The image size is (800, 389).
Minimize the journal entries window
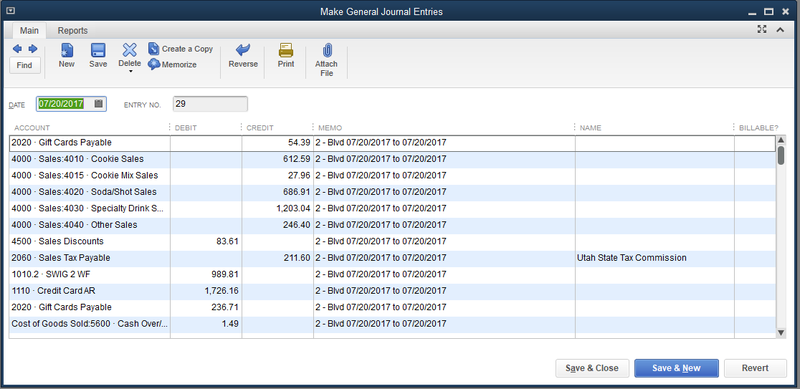click(752, 12)
